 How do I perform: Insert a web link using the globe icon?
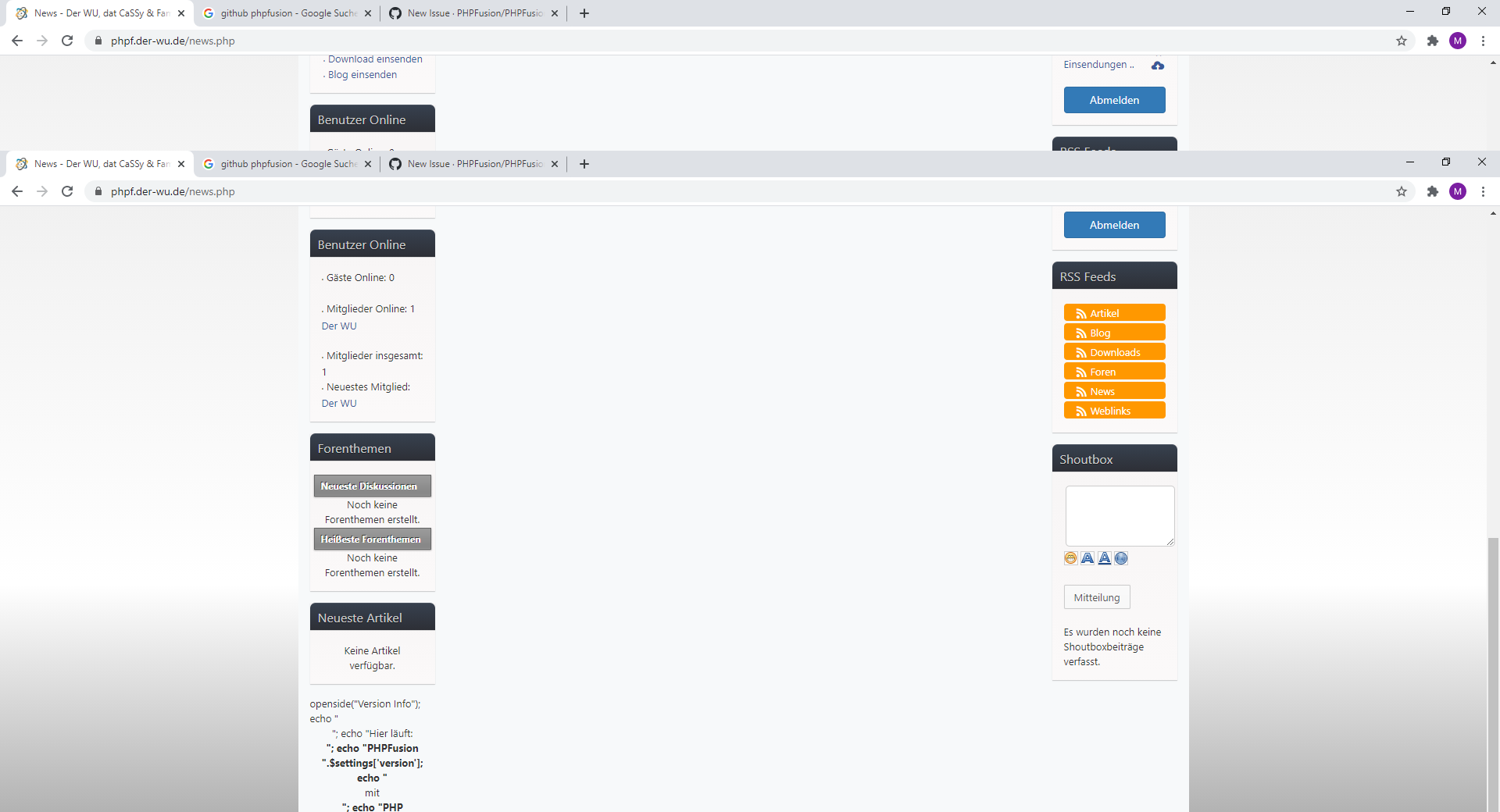tap(1121, 557)
